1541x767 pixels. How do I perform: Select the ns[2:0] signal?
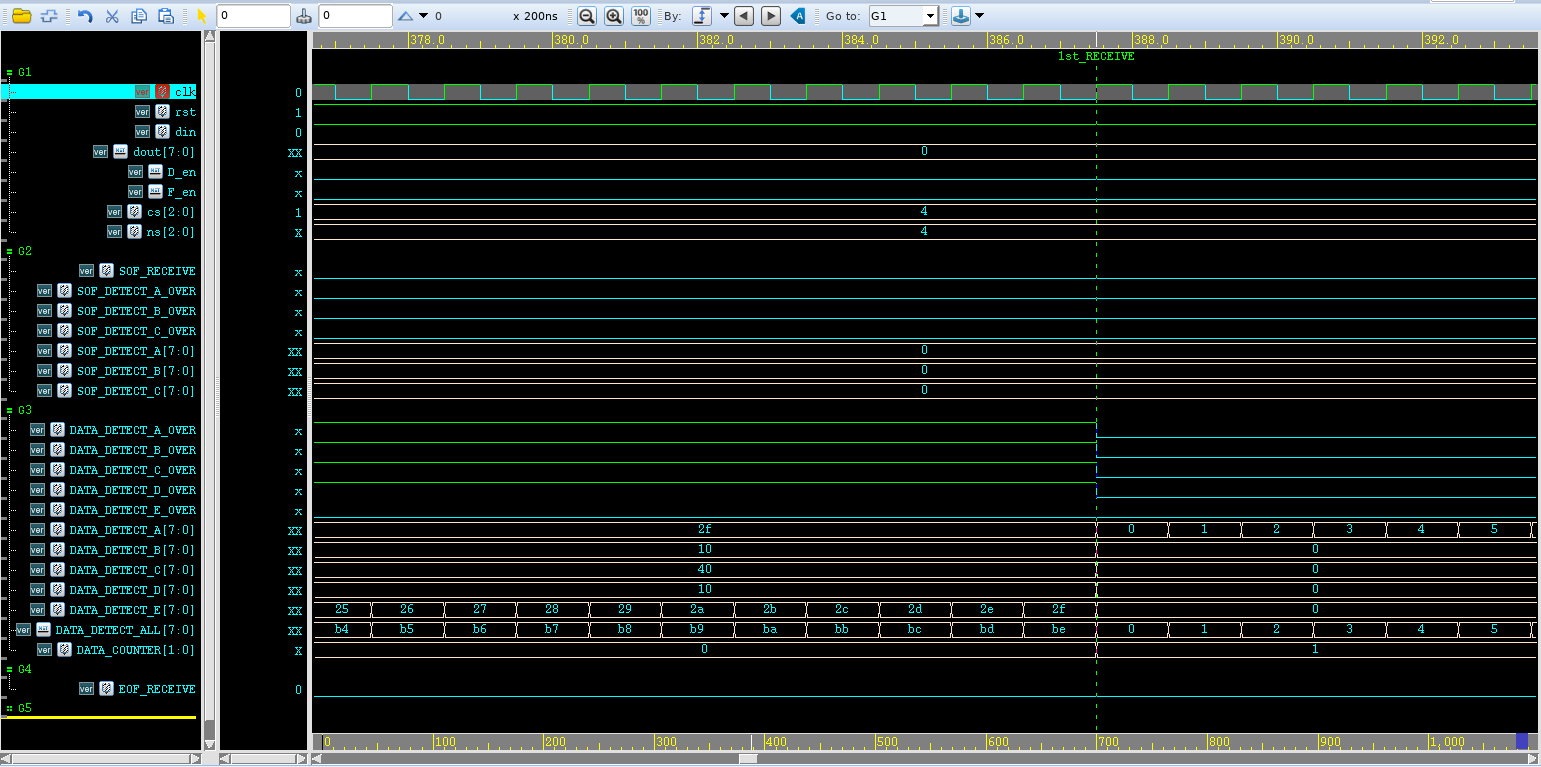click(x=171, y=232)
